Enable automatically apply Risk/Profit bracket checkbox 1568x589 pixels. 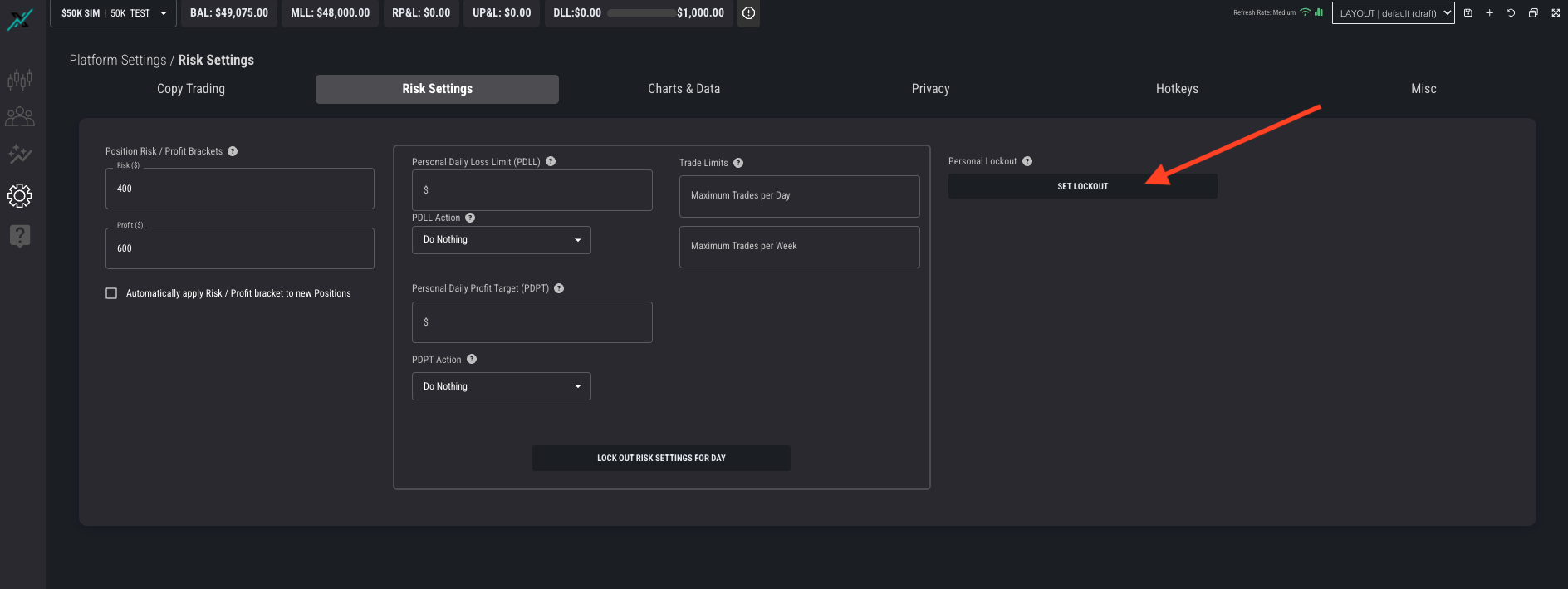[111, 293]
